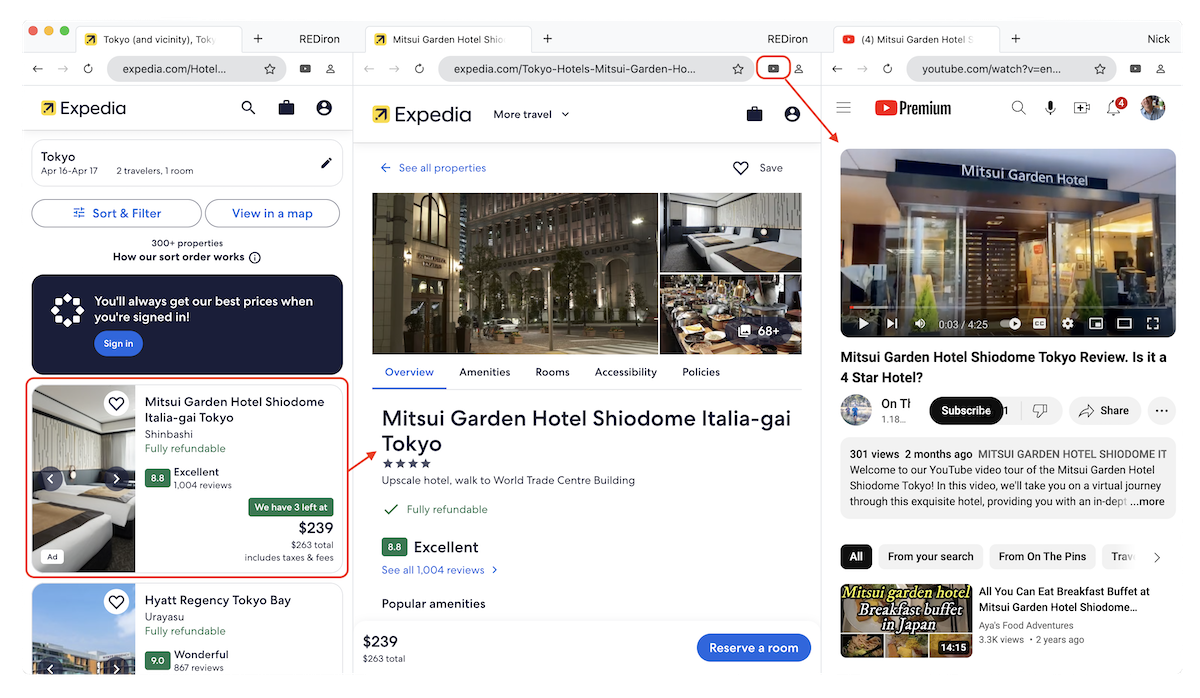Open the YouTube hamburger menu
Screen dimensions: 1200x698
(843, 107)
